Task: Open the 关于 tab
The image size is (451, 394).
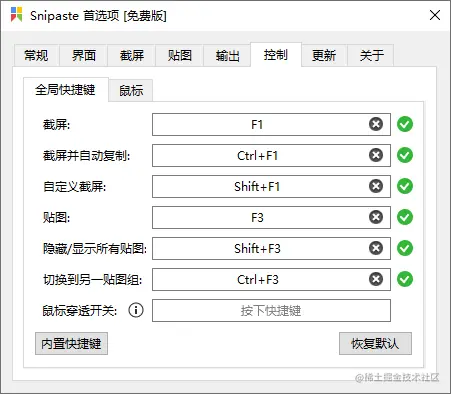Action: [x=371, y=55]
